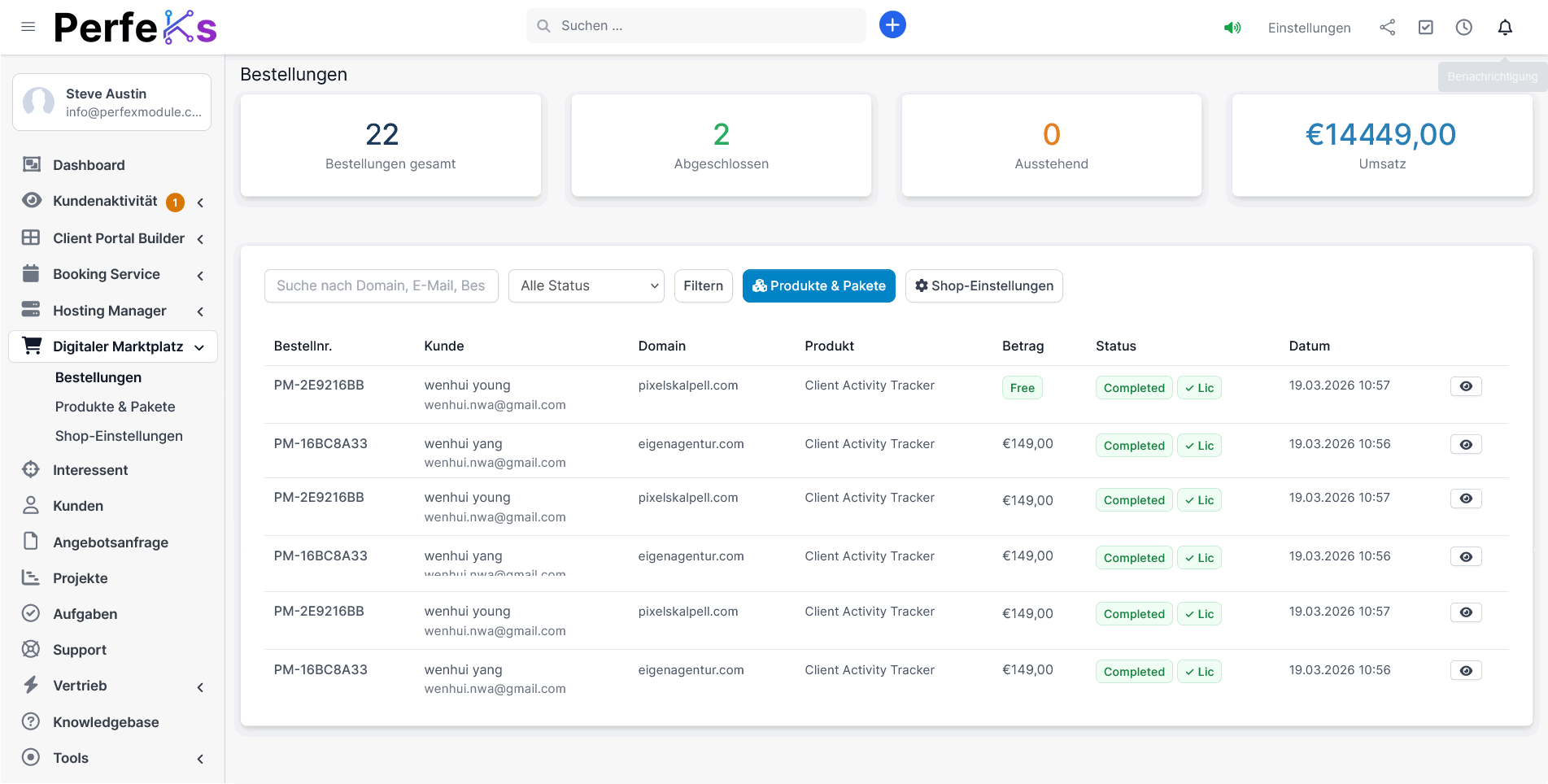Click the order search field for Domain, E-Mail
The height and width of the screenshot is (784, 1548).
(381, 286)
